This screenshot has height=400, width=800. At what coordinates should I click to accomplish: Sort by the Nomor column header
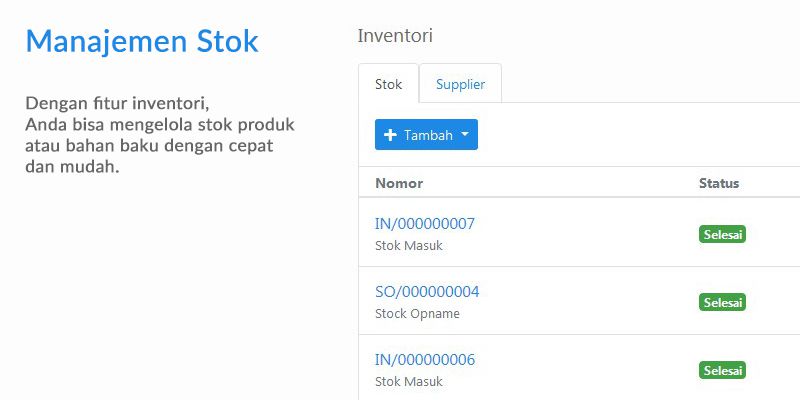(x=399, y=183)
